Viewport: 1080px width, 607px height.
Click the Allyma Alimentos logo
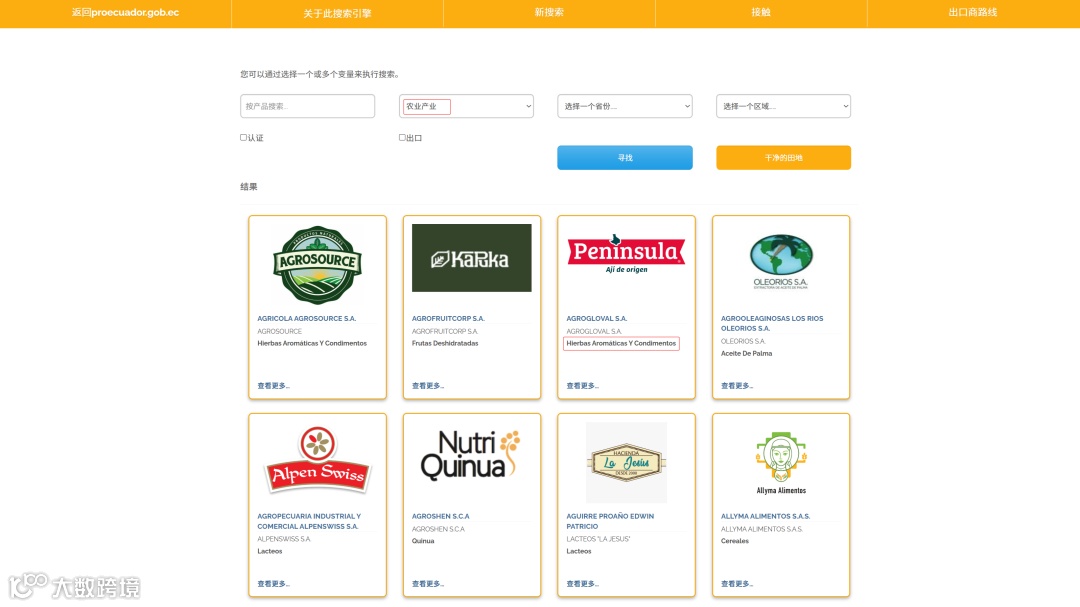point(781,463)
